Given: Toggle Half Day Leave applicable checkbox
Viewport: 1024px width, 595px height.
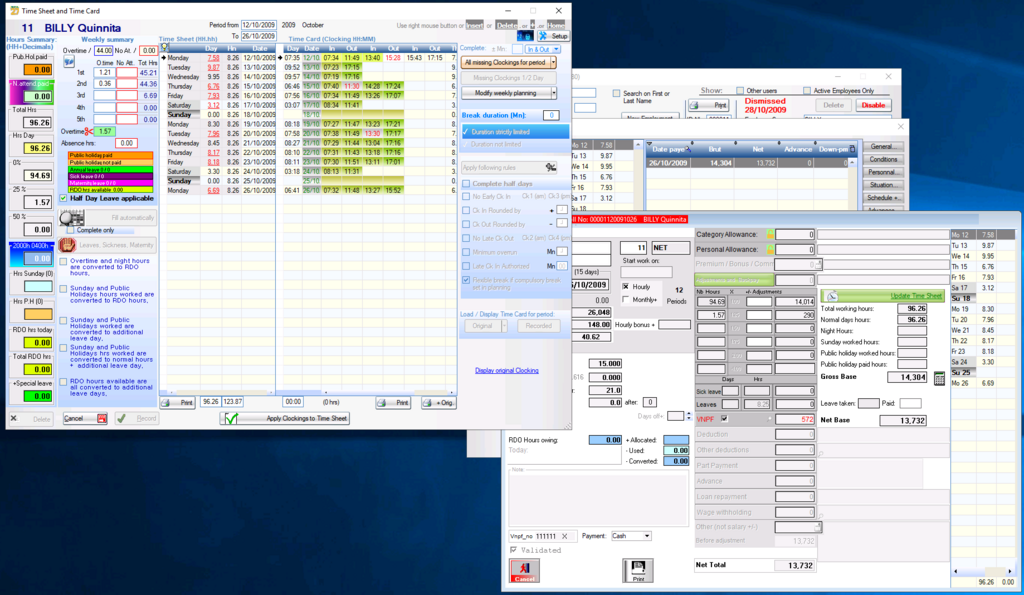Looking at the screenshot, I should (65, 198).
